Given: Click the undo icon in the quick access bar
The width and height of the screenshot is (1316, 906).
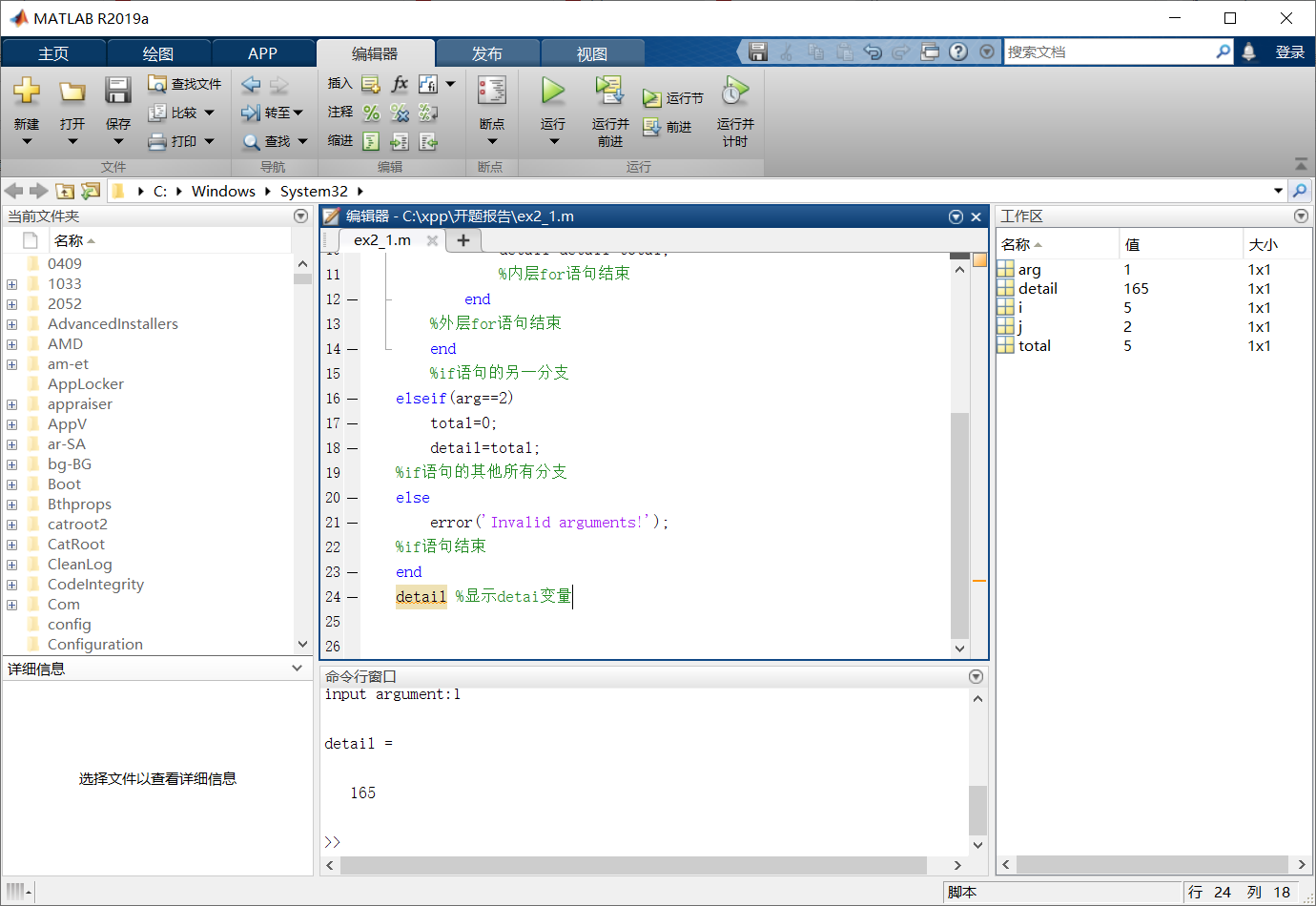Looking at the screenshot, I should (873, 51).
